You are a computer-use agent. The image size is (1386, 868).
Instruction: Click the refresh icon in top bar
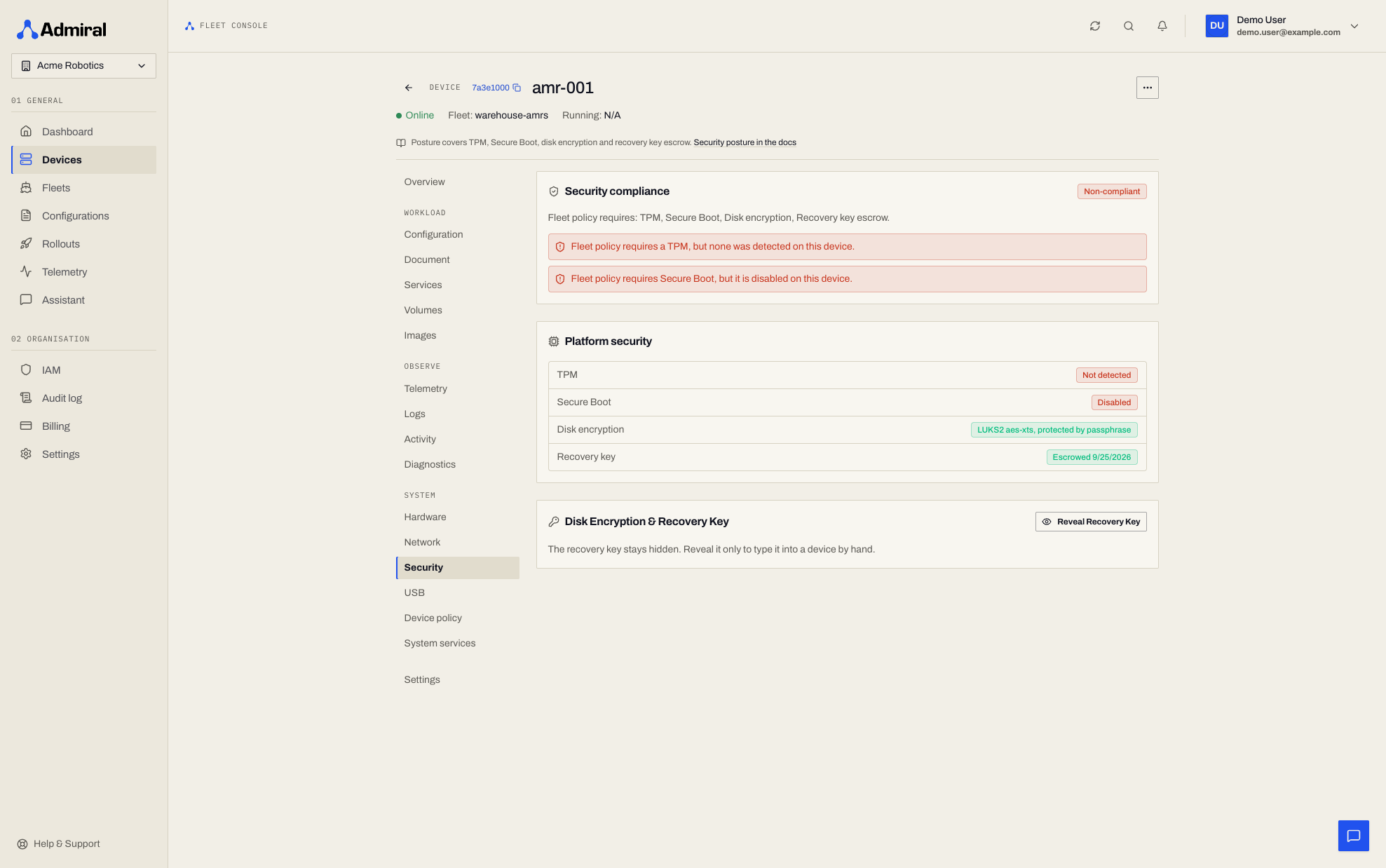(1095, 26)
